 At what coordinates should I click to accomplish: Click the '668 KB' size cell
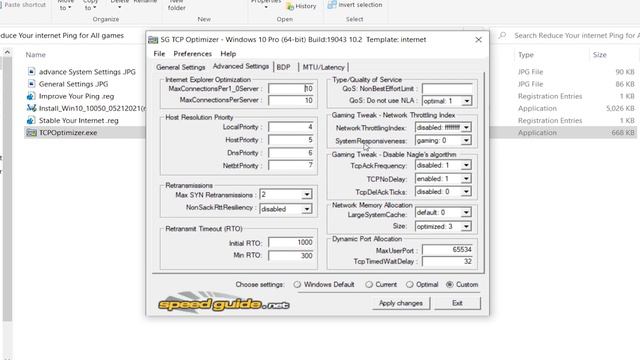623,133
